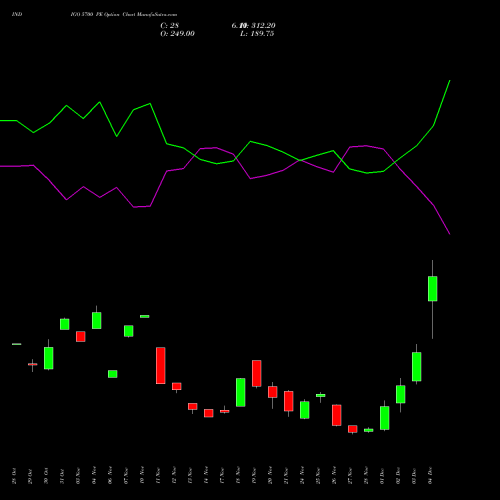Click the 04 Dec date label
The image size is (500, 500).
[x=430, y=475]
